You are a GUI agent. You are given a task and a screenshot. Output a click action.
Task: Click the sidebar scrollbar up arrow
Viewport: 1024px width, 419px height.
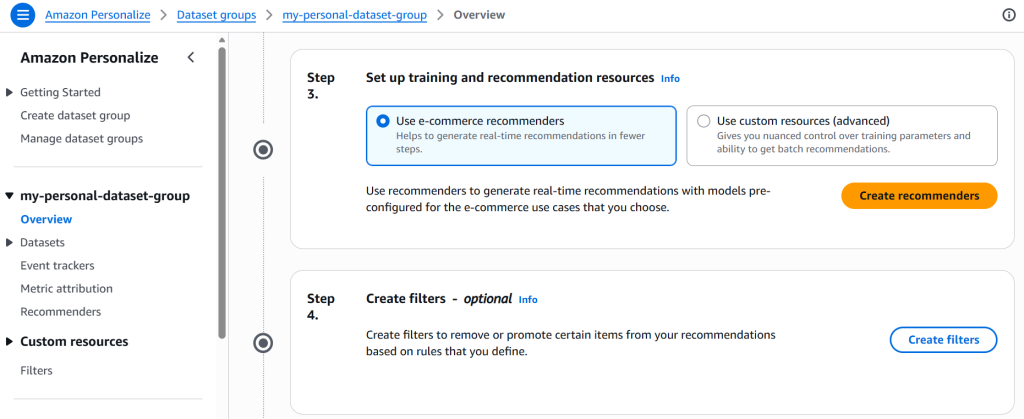[x=222, y=40]
